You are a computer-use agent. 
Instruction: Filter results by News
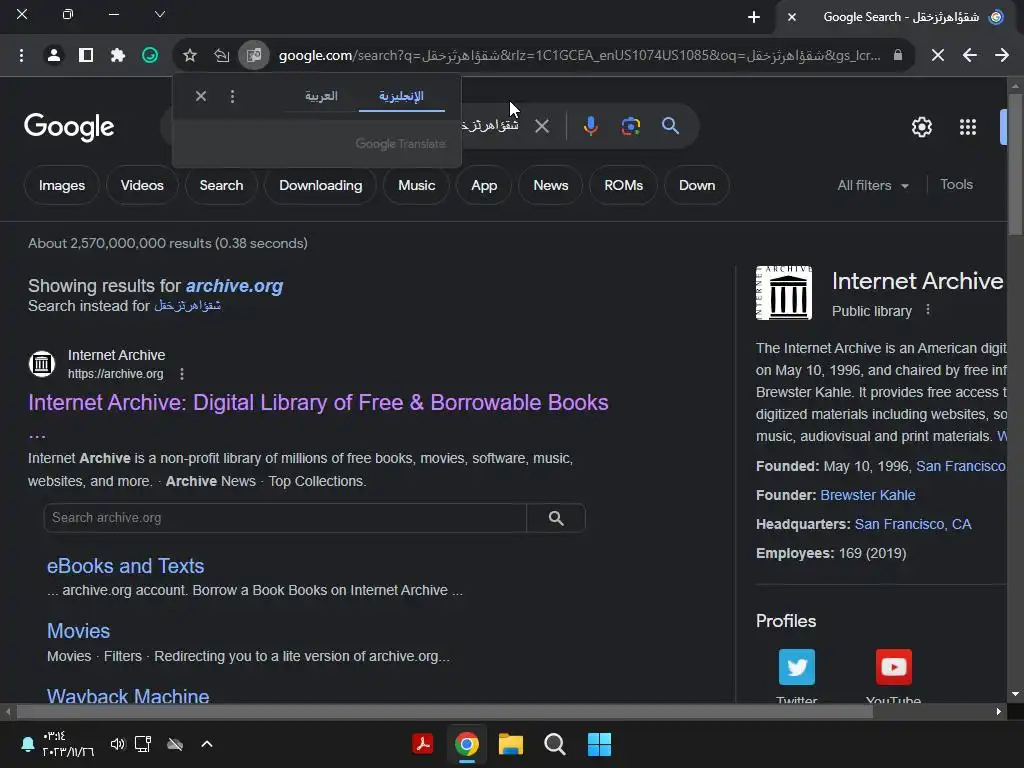point(551,185)
